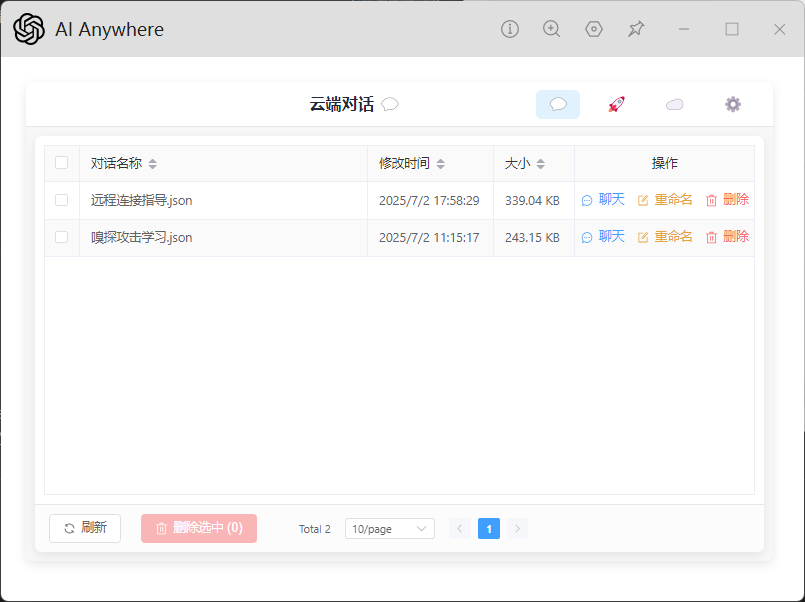805x602 pixels.
Task: Select page 1 in pagination
Action: click(489, 529)
